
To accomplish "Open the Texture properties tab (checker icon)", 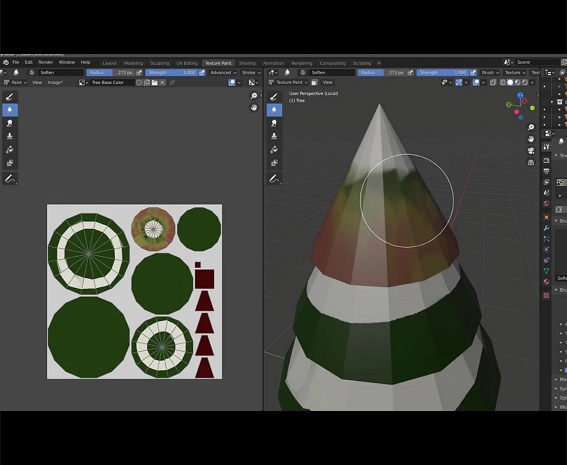I will tap(546, 295).
